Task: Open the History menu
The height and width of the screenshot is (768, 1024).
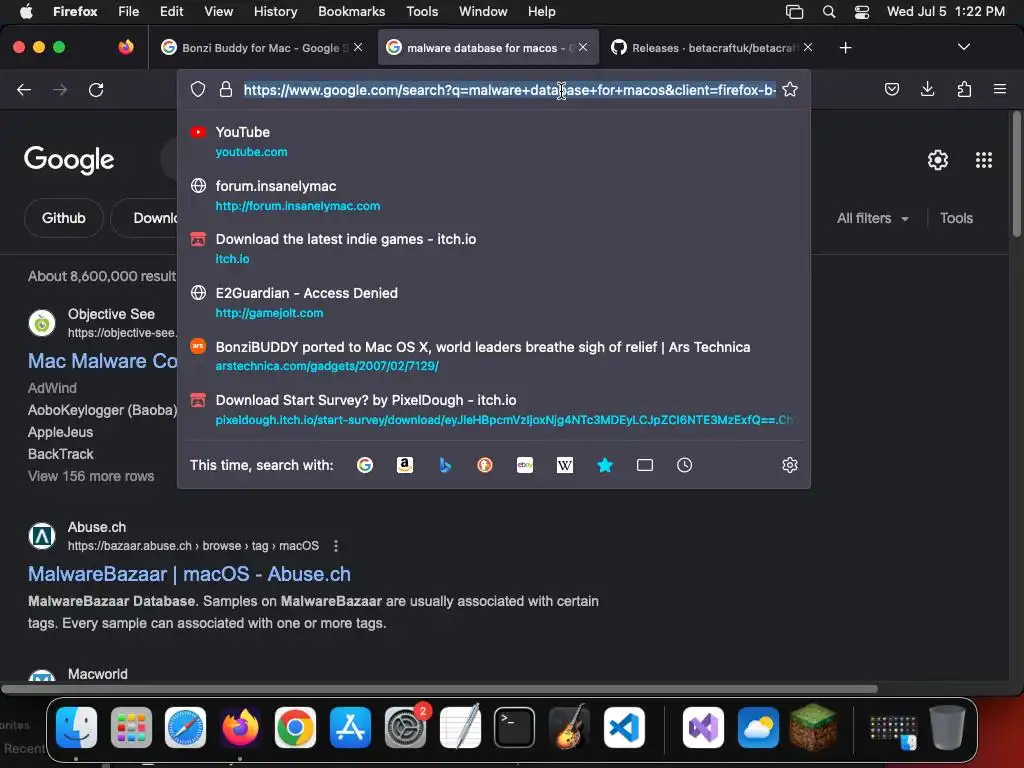Action: coord(275,12)
